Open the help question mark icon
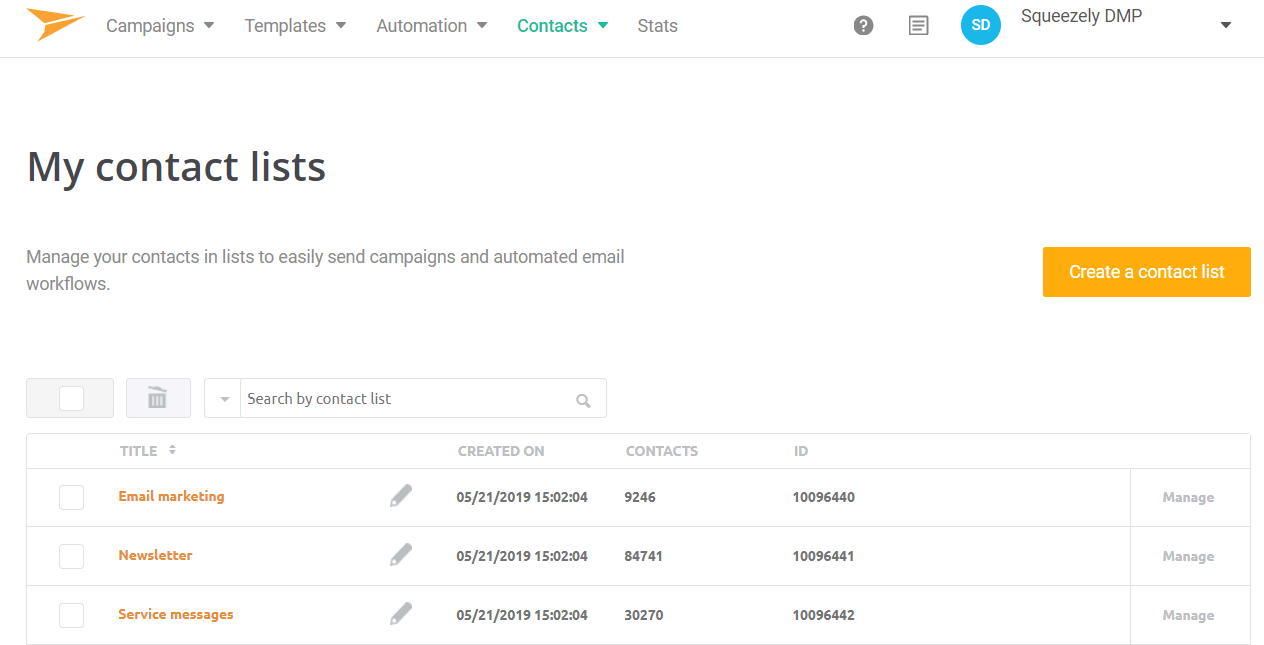The width and height of the screenshot is (1264, 645). (x=864, y=26)
